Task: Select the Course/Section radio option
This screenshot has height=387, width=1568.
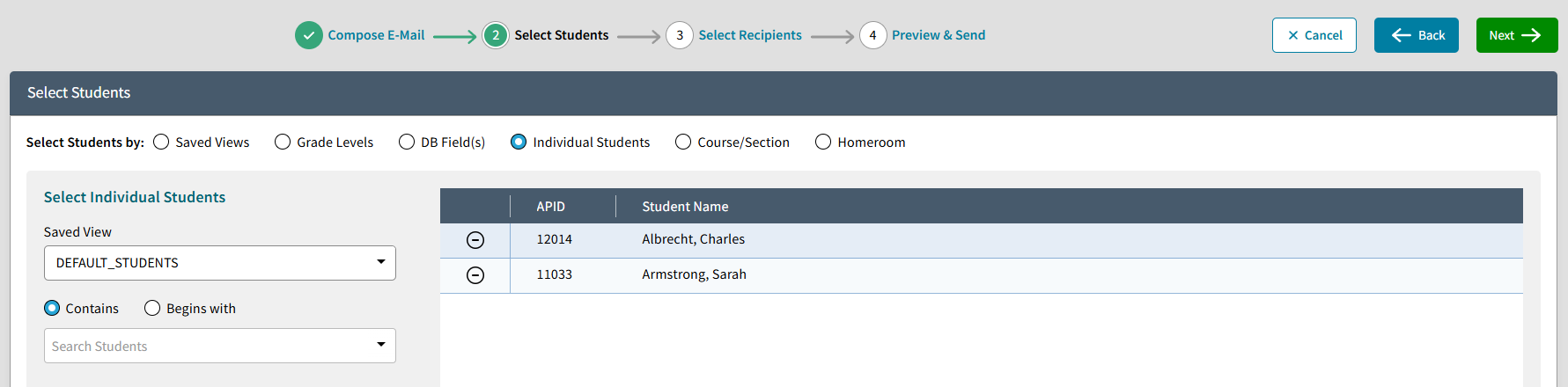Action: coord(683,142)
